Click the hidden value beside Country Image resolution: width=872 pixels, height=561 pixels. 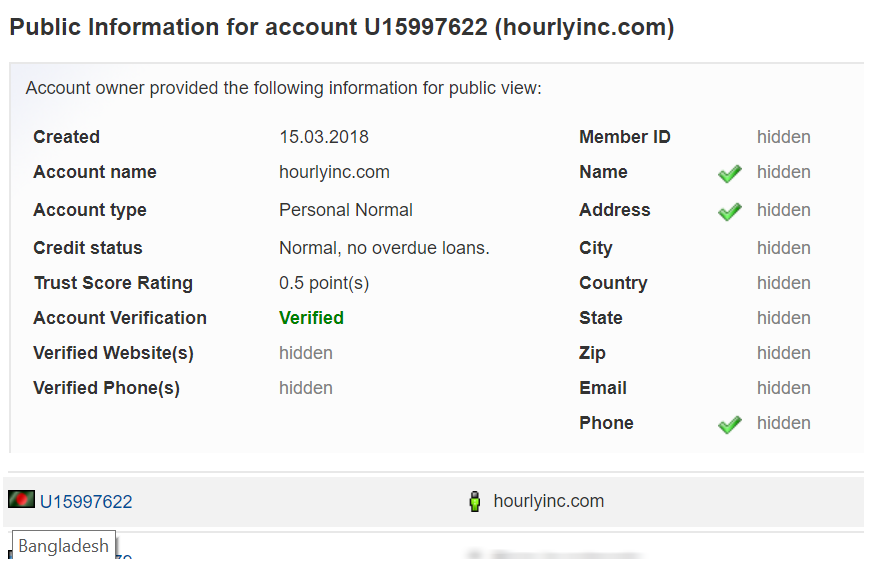[x=783, y=283]
